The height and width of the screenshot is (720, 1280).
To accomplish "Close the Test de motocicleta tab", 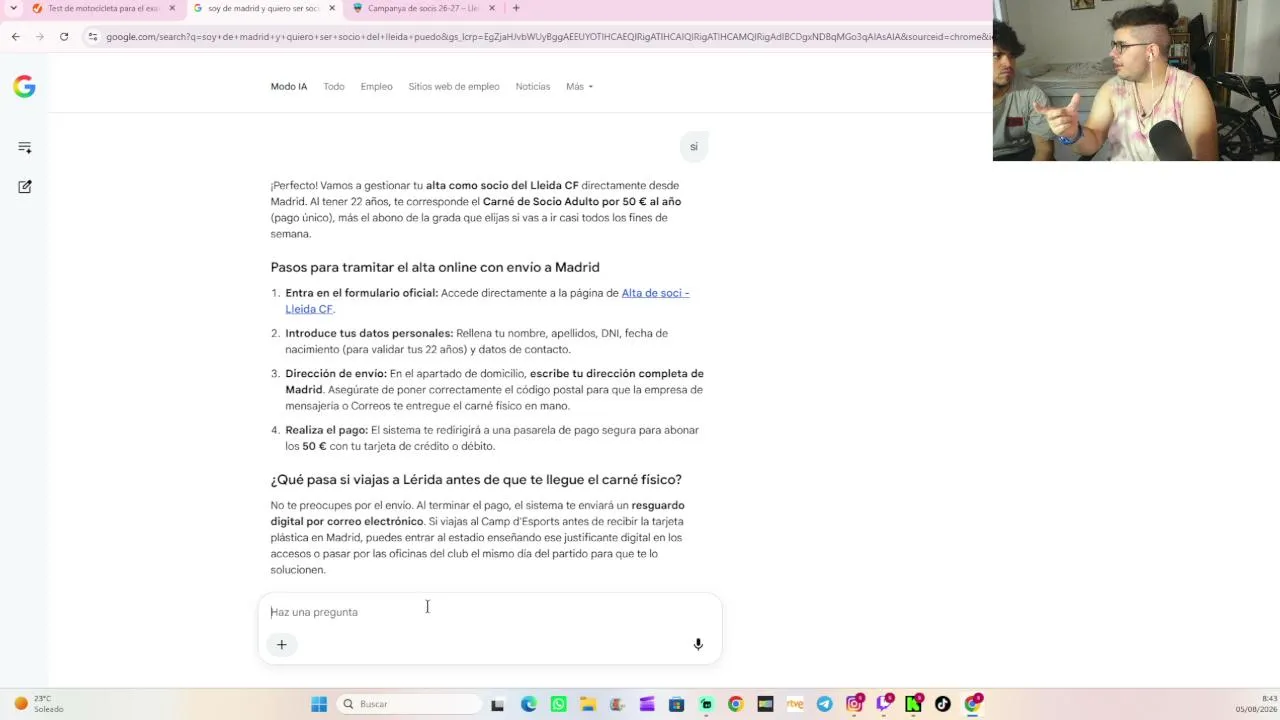I will point(172,8).
